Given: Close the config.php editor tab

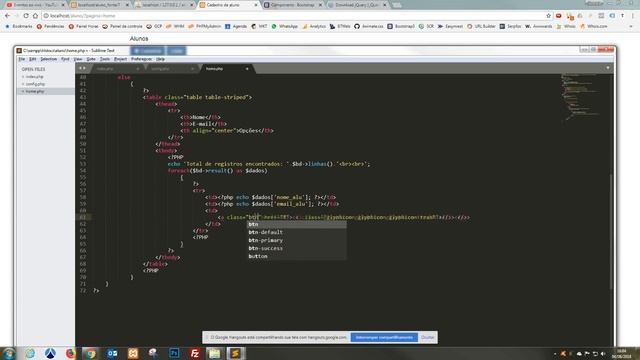Looking at the screenshot, I should [192, 69].
